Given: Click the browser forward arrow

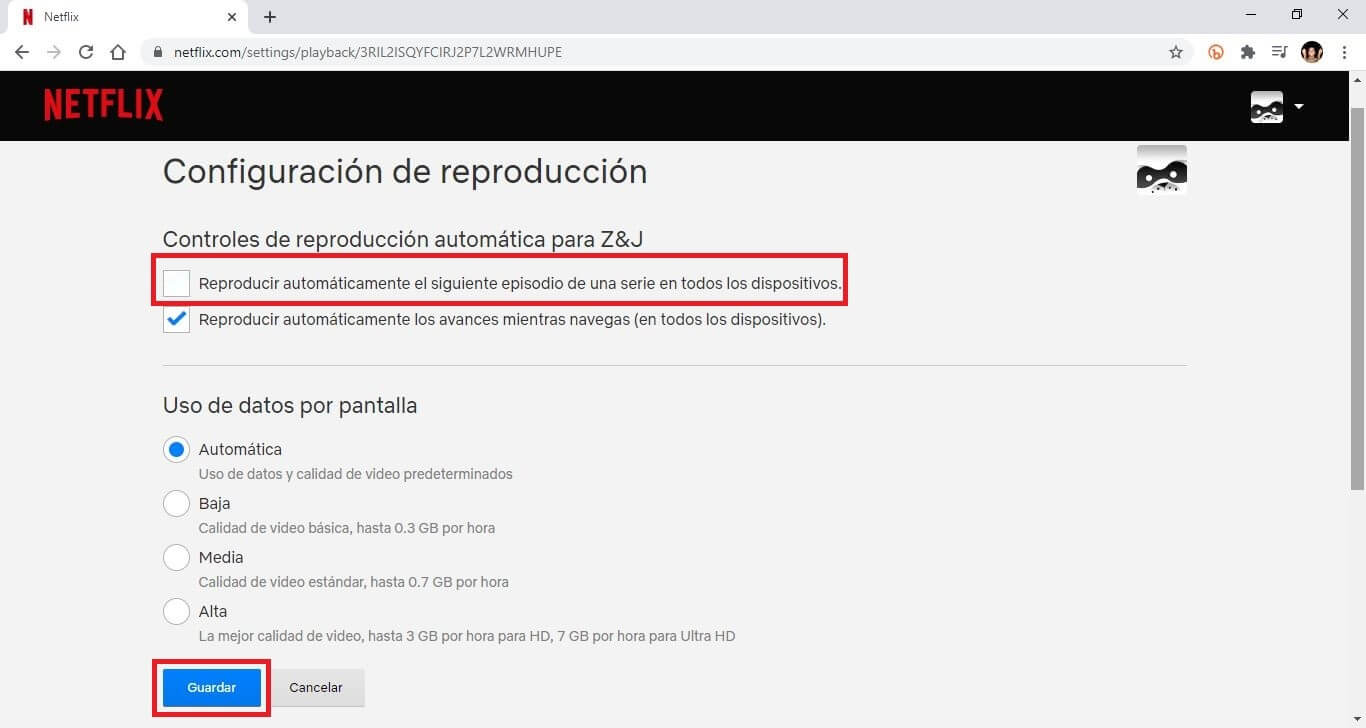Looking at the screenshot, I should 54,52.
